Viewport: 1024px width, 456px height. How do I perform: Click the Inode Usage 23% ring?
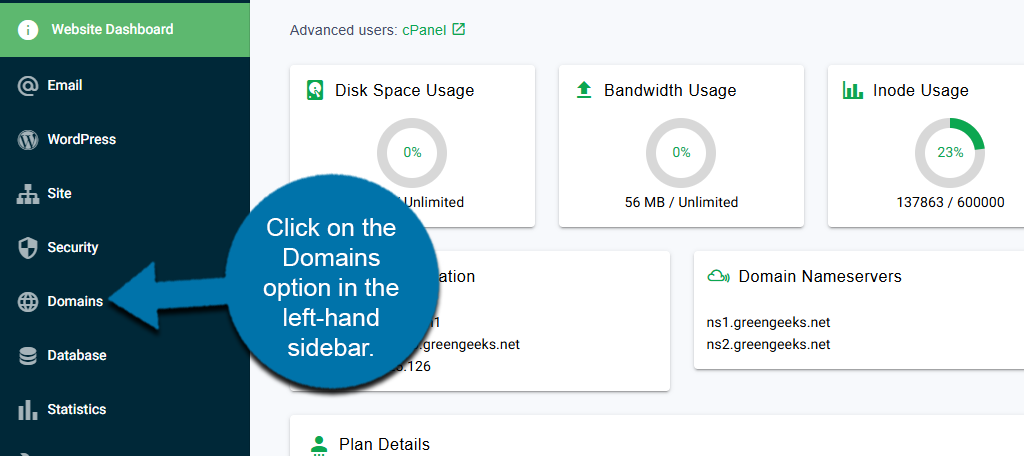point(950,153)
